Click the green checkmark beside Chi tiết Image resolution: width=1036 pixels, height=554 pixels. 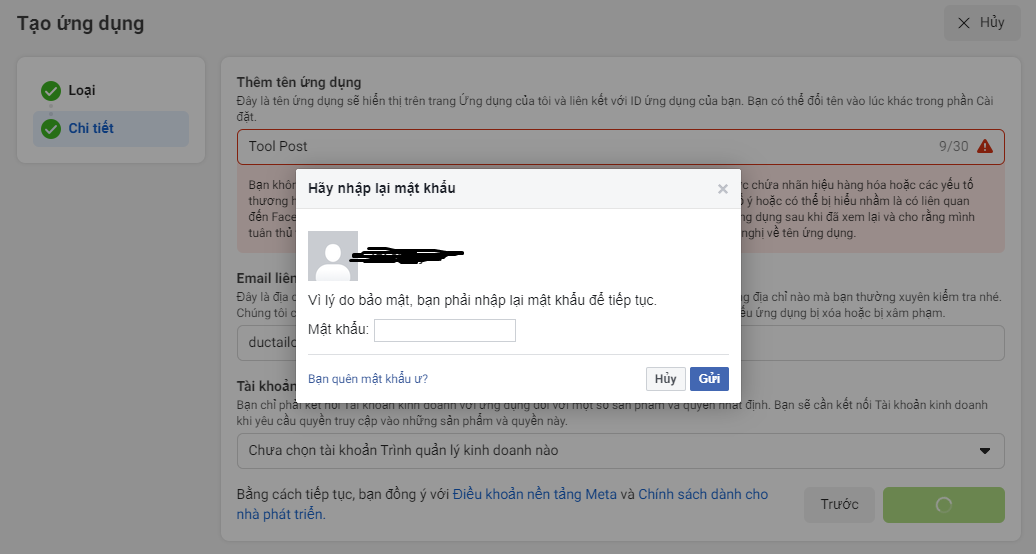(x=51, y=129)
